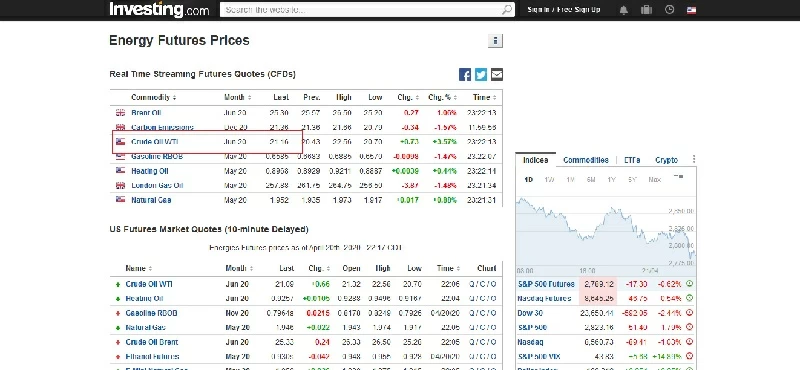
Task: Share the quotes via the Twitter icon
Action: pos(481,75)
